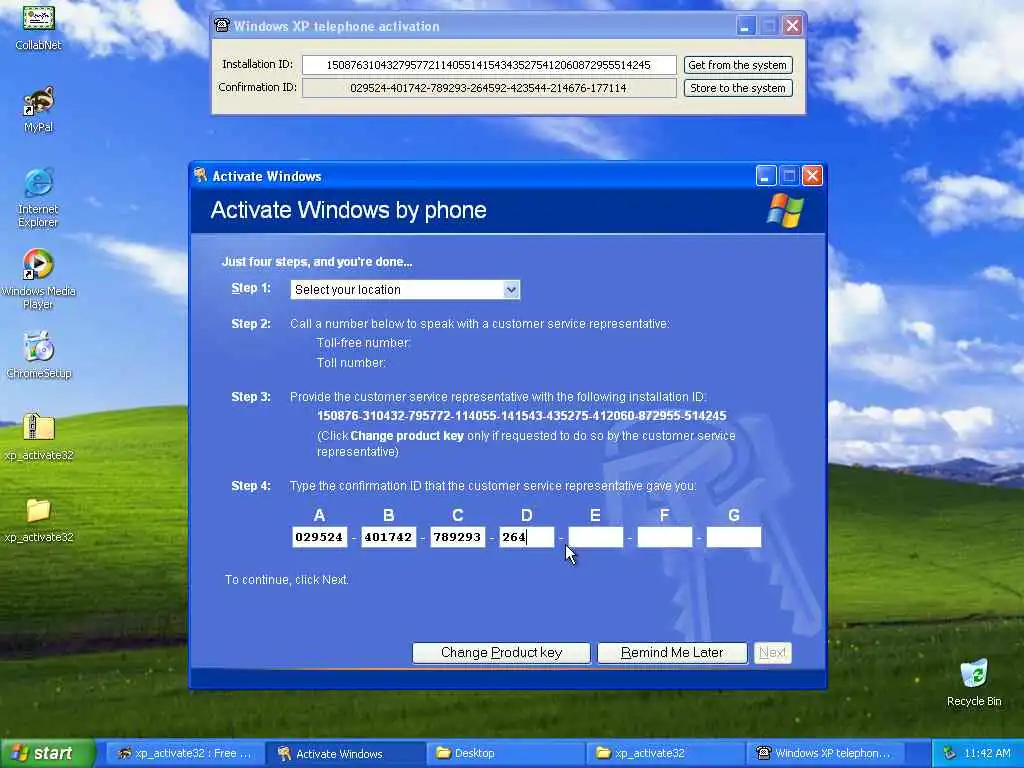This screenshot has width=1024, height=768.
Task: Minimize the Activate Windows dialog
Action: (x=765, y=175)
